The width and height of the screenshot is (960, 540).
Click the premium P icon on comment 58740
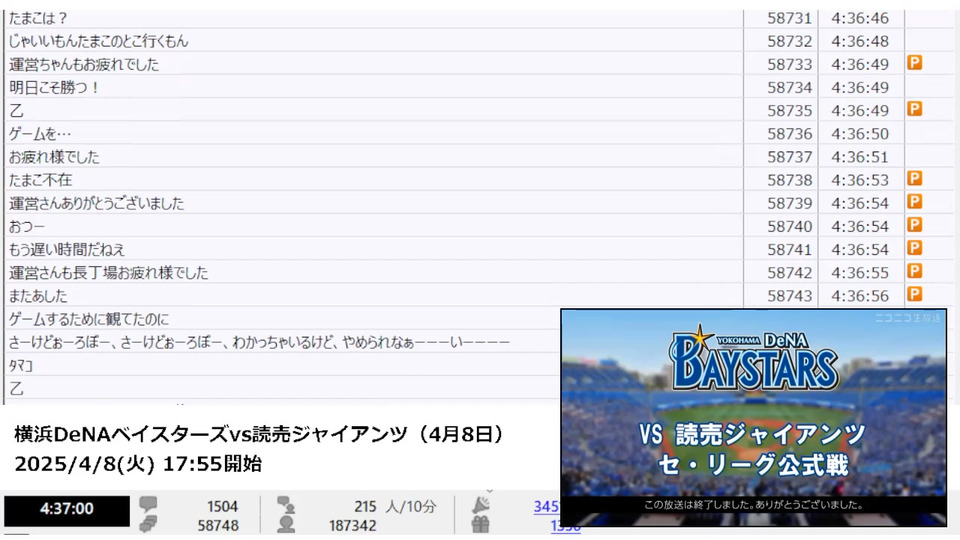[x=915, y=225]
